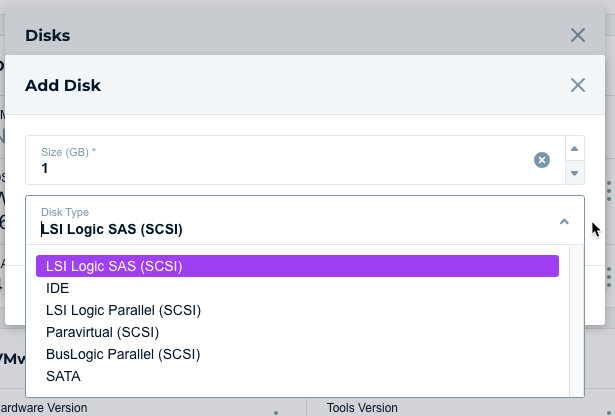Choose BusLogic Parallel (SCSI) option
615x416 pixels.
point(123,354)
